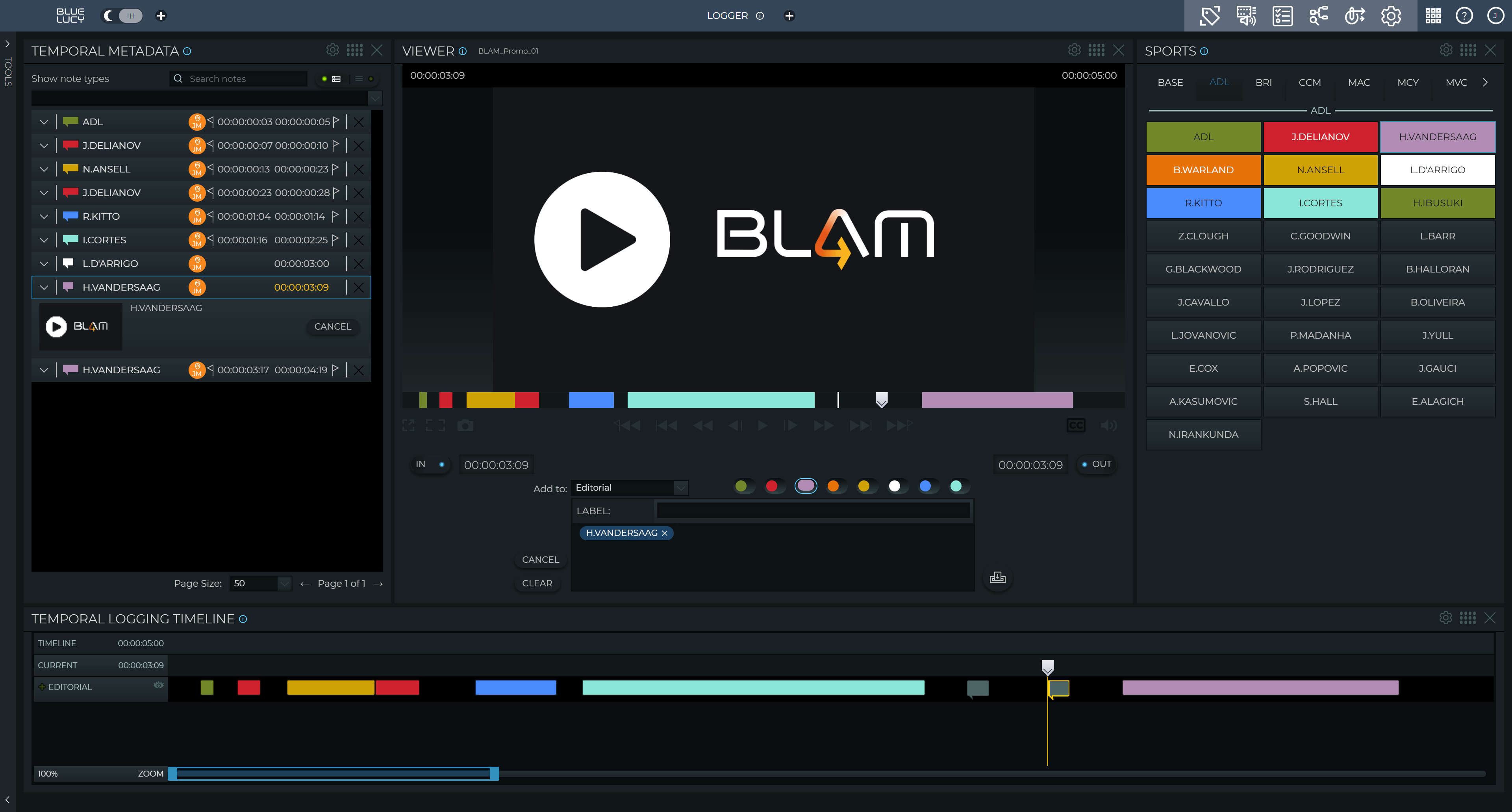
Task: Play the video in transport controls
Action: tap(762, 426)
